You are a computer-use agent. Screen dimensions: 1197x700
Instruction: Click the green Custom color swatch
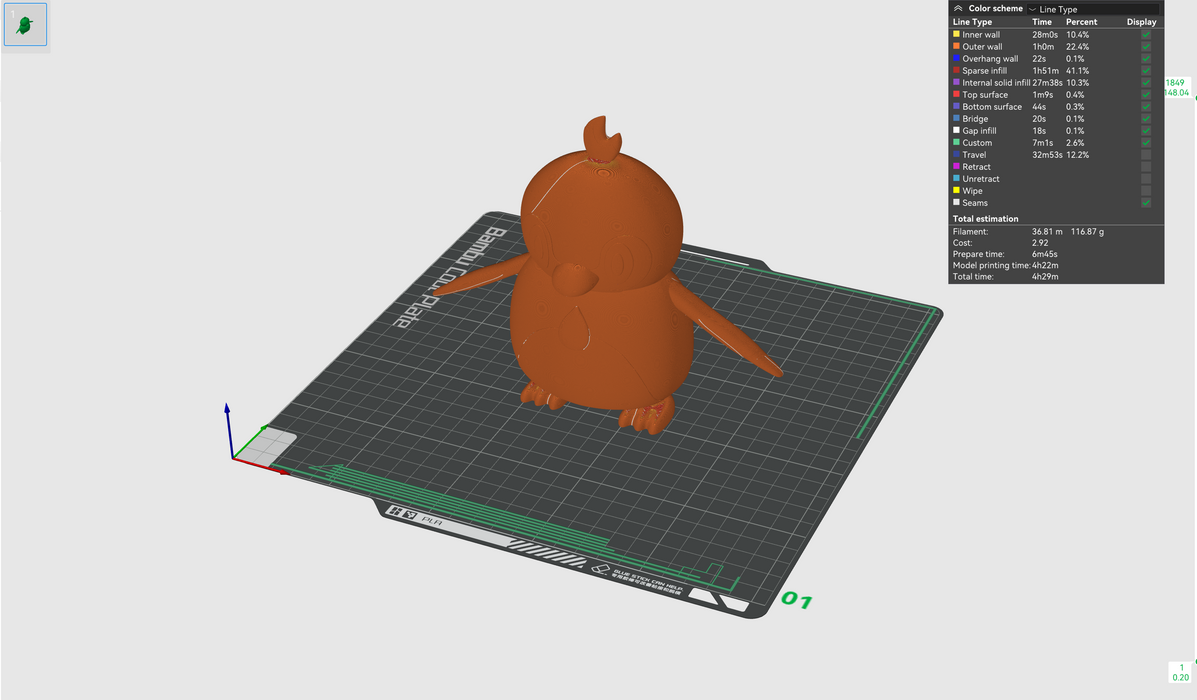pyautogui.click(x=956, y=143)
